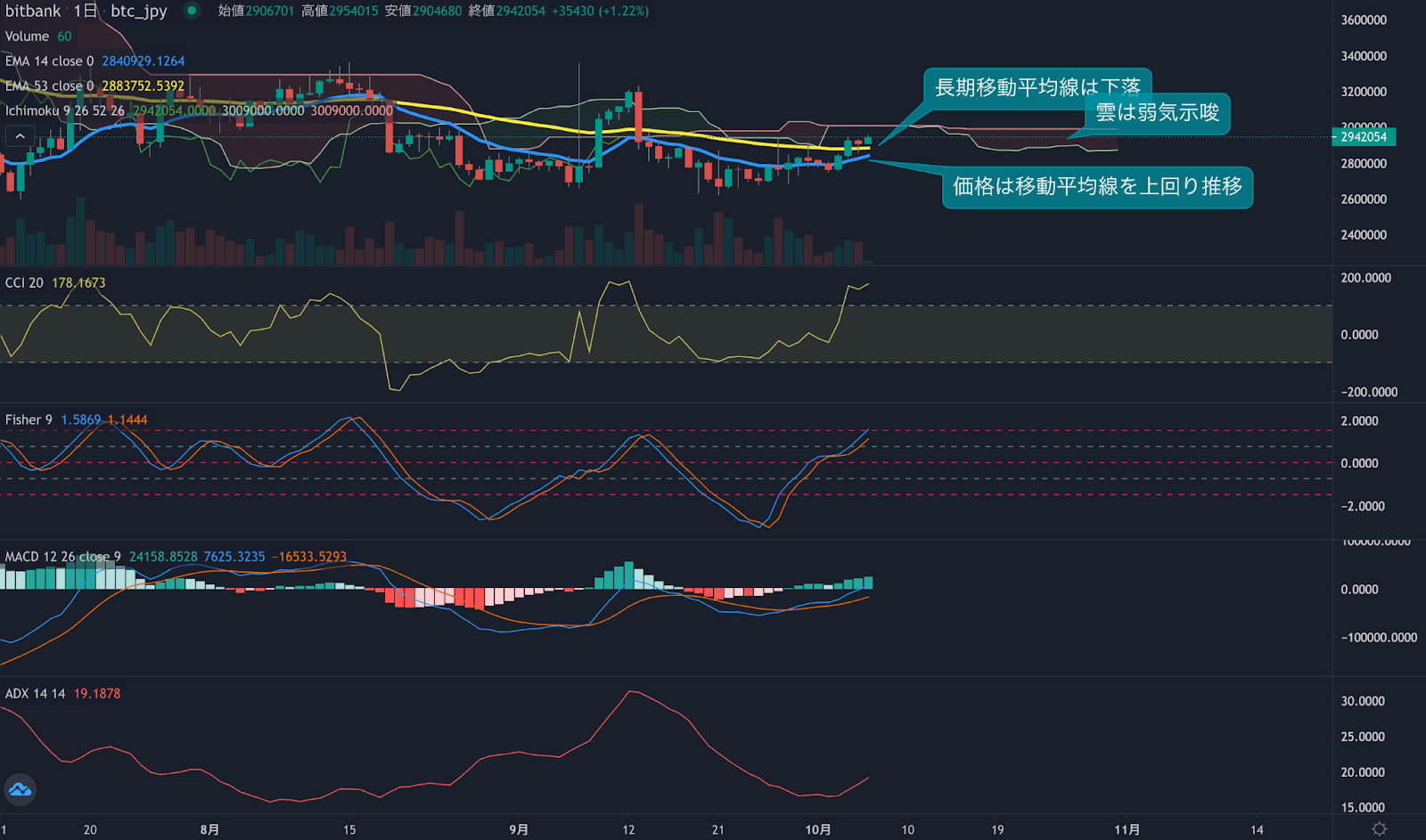Image resolution: width=1426 pixels, height=840 pixels.
Task: Select the 雲は弱気示唆 annotation callout
Action: tap(1157, 113)
